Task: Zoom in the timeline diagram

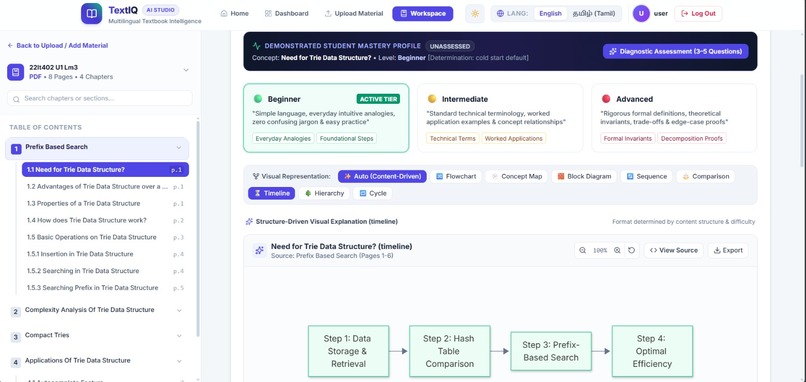Action: (x=617, y=250)
